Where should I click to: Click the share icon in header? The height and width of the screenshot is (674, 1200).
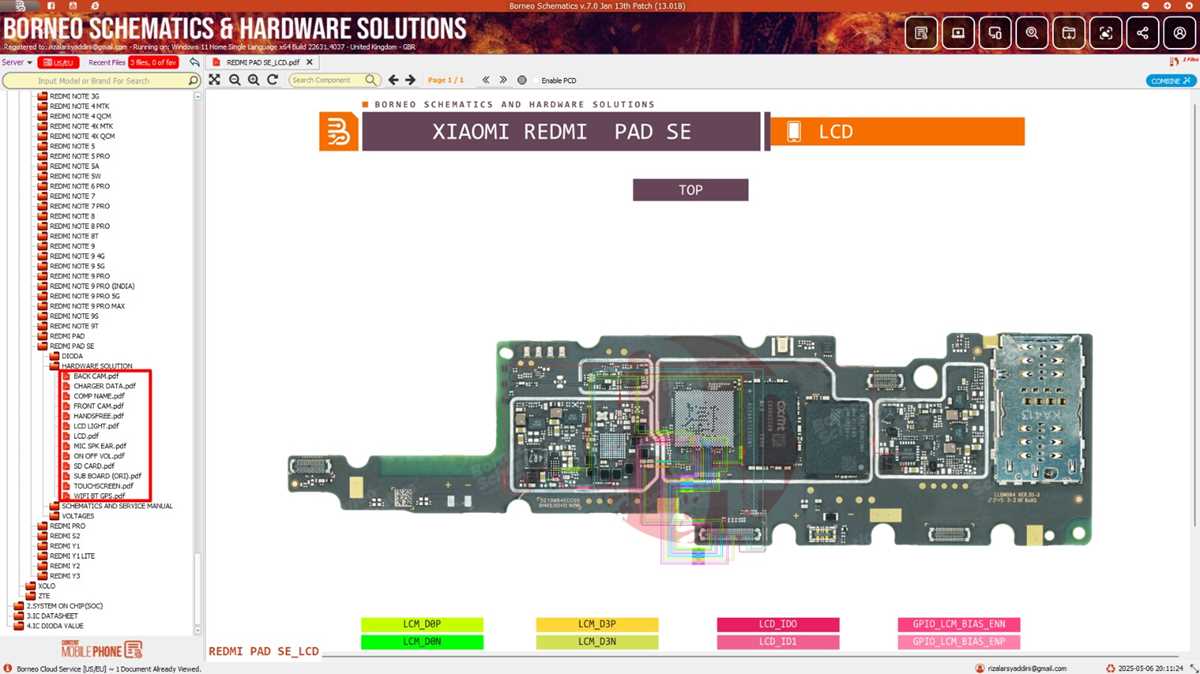(x=1143, y=33)
